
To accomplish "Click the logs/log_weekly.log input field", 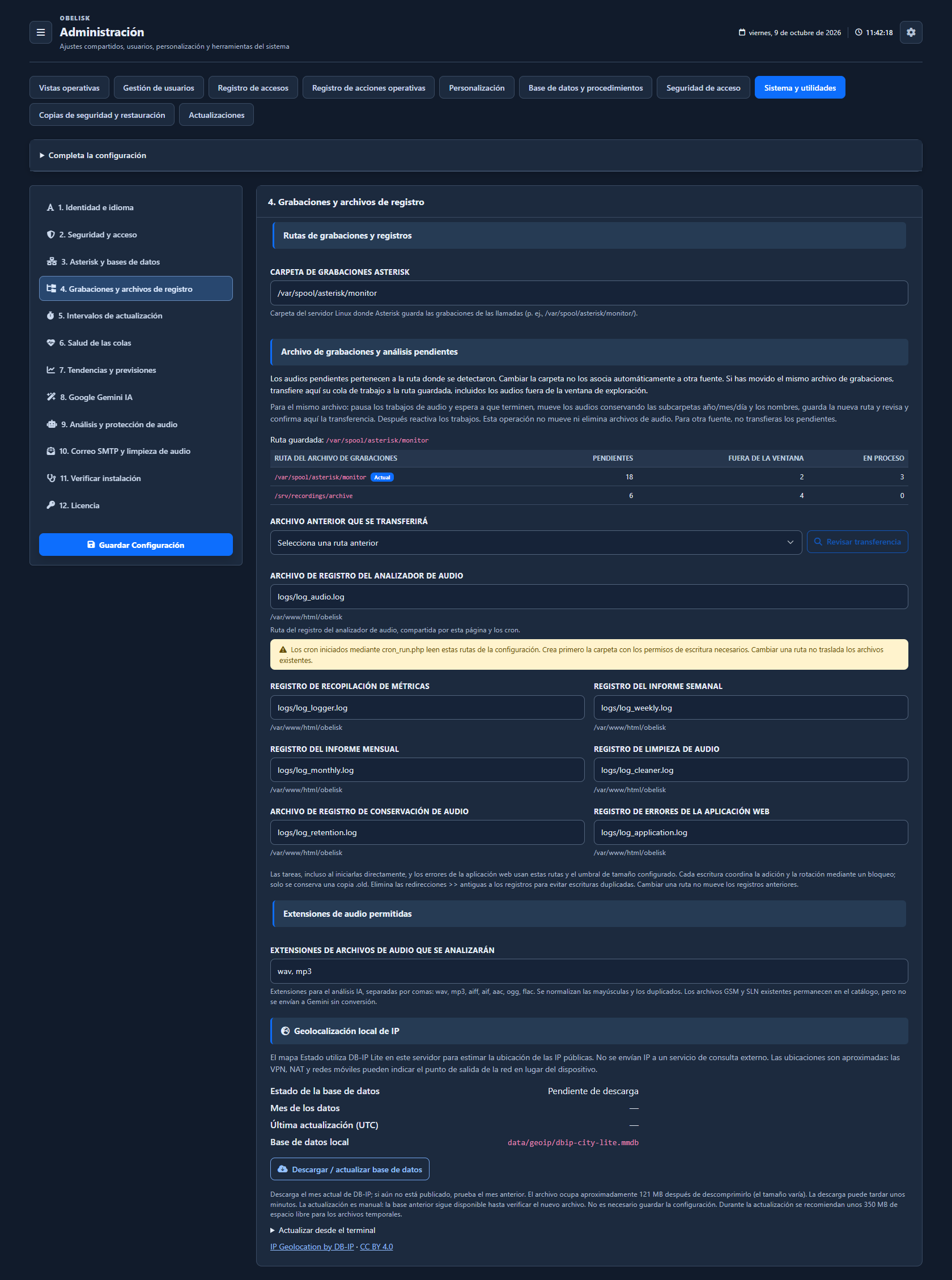I will click(x=751, y=707).
